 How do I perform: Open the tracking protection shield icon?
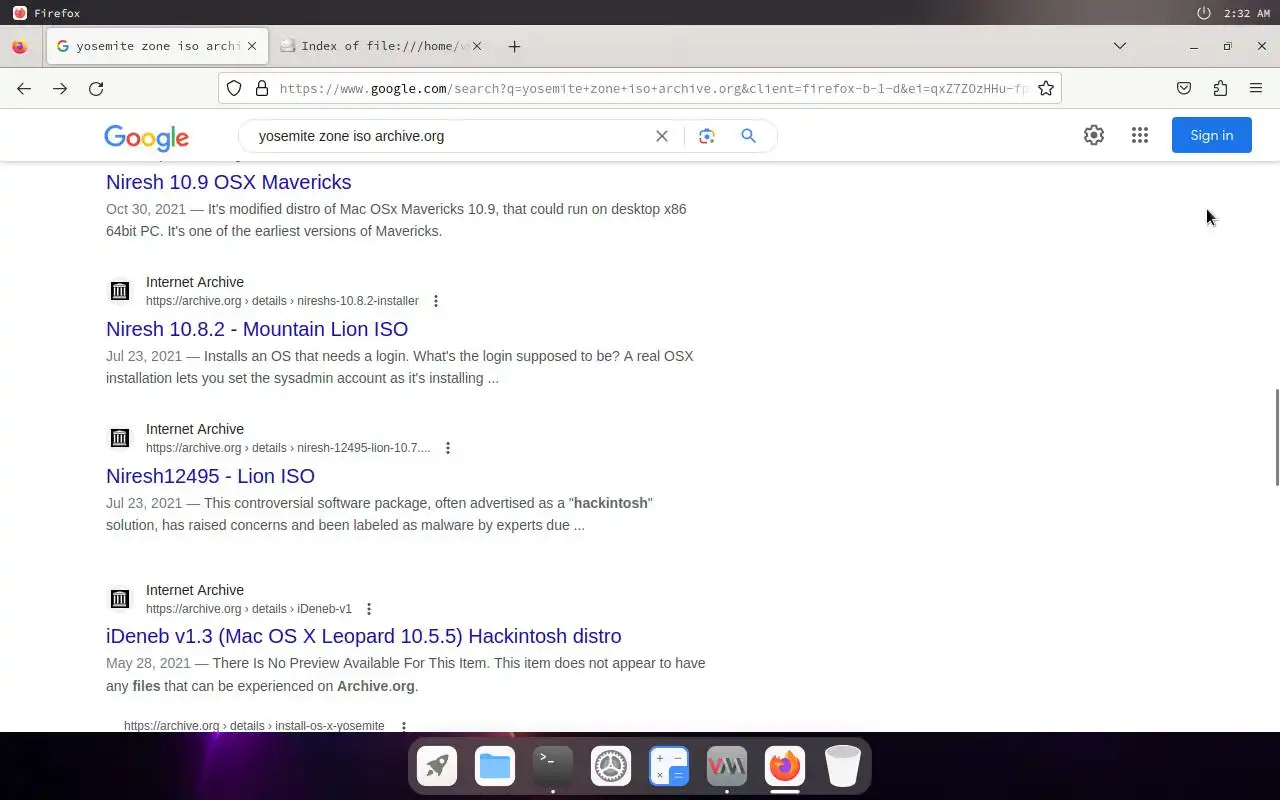pos(234,88)
